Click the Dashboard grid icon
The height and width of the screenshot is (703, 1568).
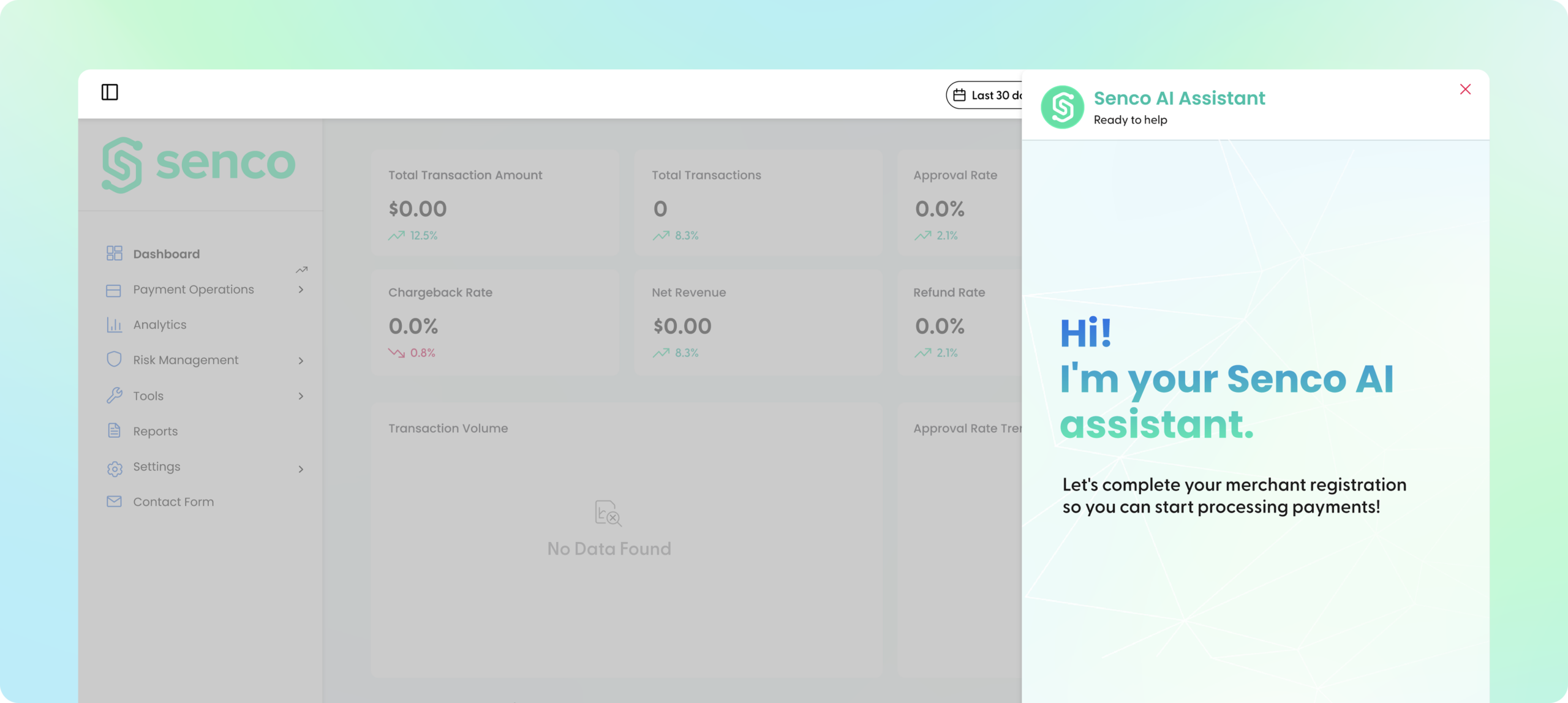114,254
